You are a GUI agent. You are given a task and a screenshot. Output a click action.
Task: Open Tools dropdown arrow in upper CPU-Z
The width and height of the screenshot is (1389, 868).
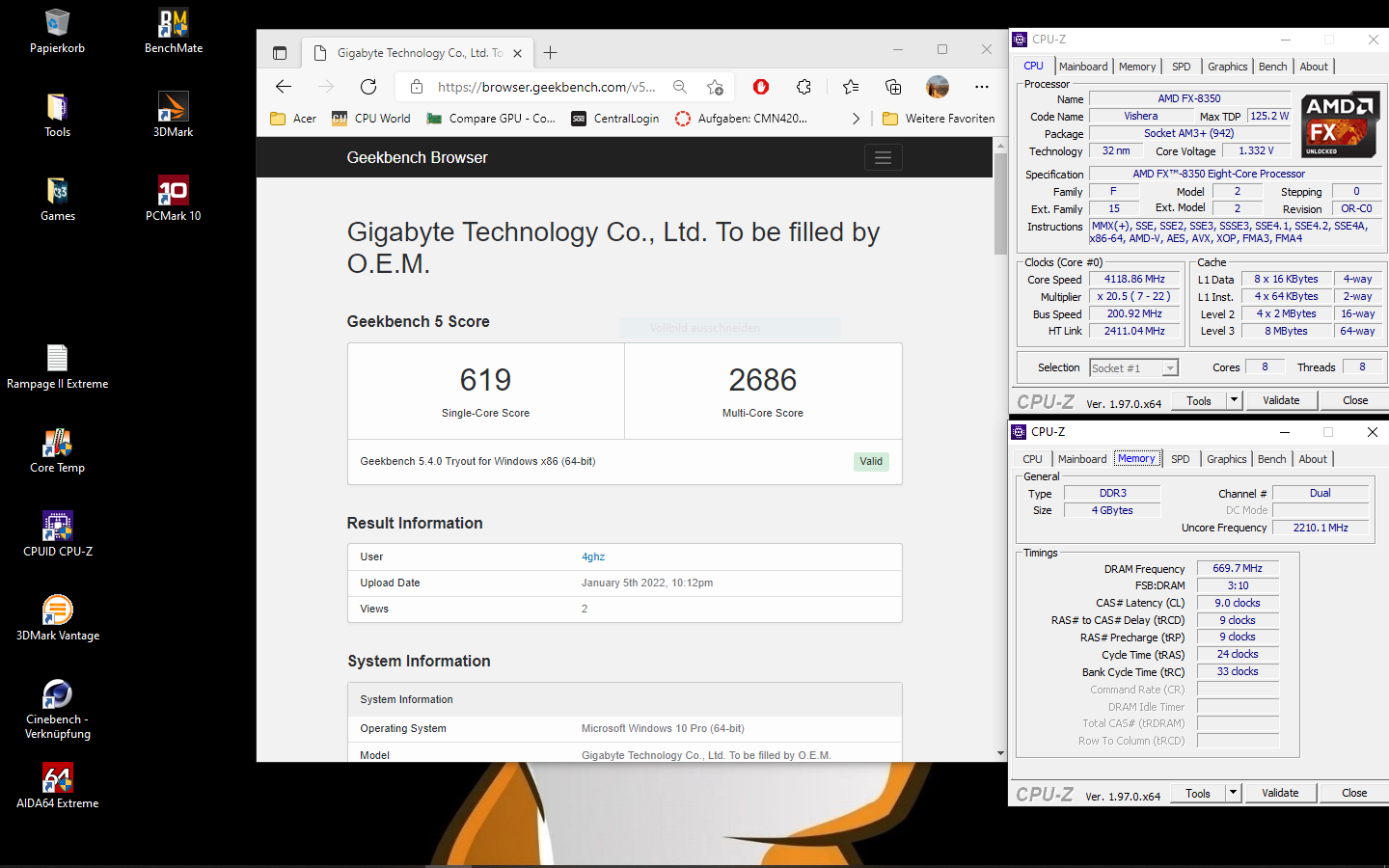(x=1234, y=400)
